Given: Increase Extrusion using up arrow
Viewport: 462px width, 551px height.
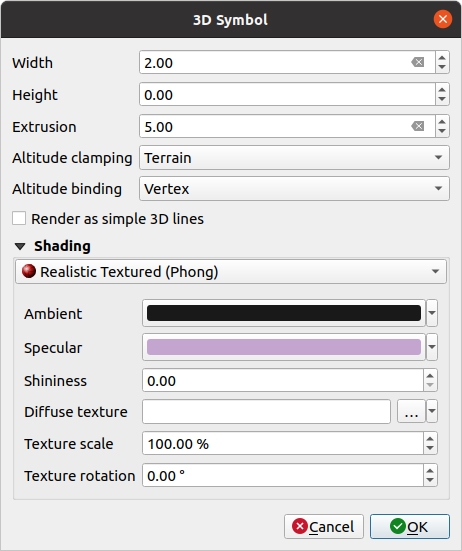Looking at the screenshot, I should [442, 122].
